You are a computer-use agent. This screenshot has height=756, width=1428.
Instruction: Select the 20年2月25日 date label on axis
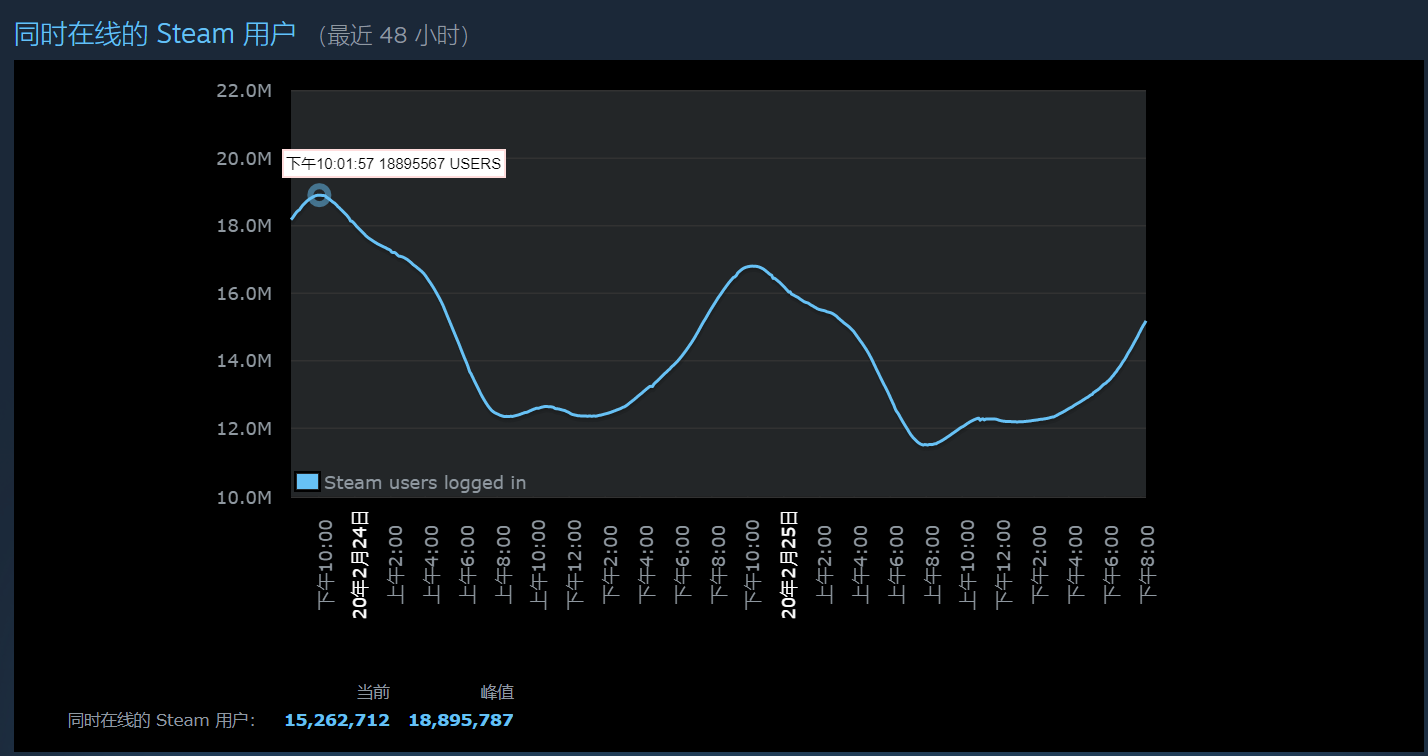[x=788, y=564]
